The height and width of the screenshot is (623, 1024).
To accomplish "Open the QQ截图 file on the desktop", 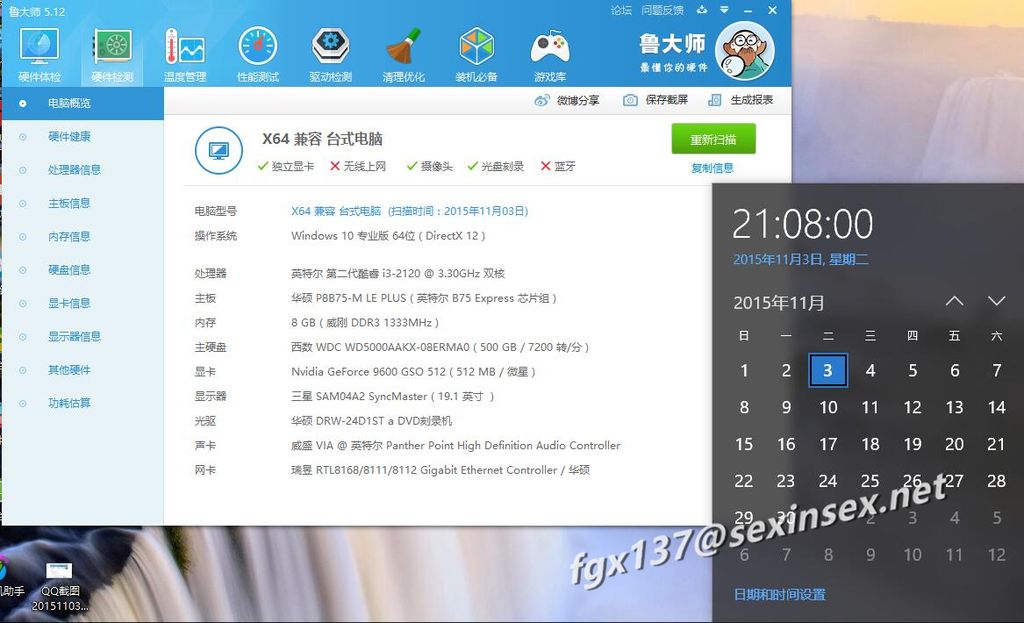I will point(60,586).
